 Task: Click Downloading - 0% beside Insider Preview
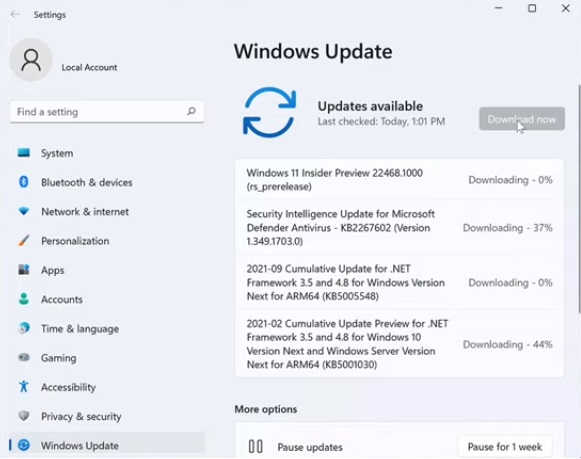(x=510, y=180)
